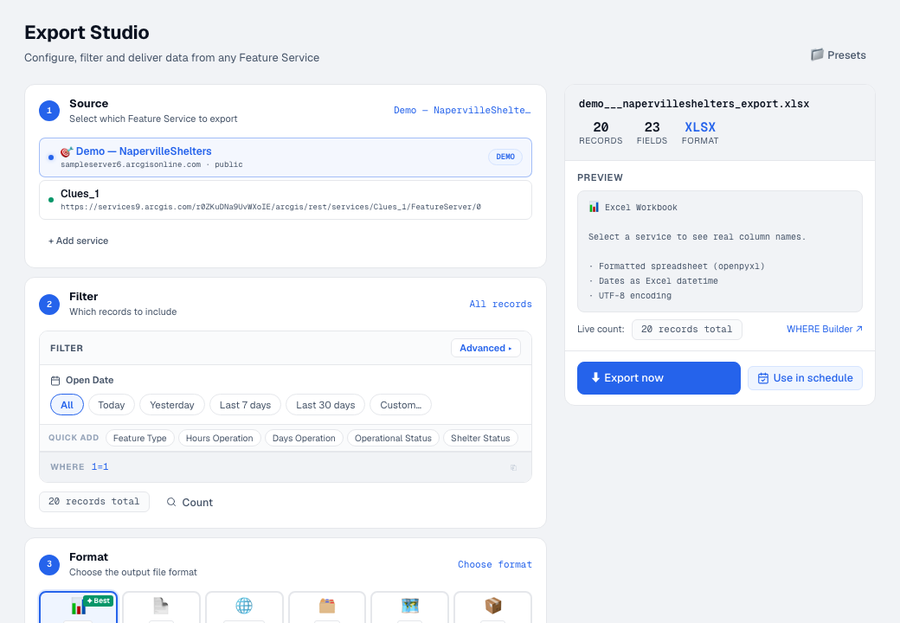900x623 pixels.
Task: Click the WHERE 1=1 clause field
Action: pyautogui.click(x=285, y=467)
